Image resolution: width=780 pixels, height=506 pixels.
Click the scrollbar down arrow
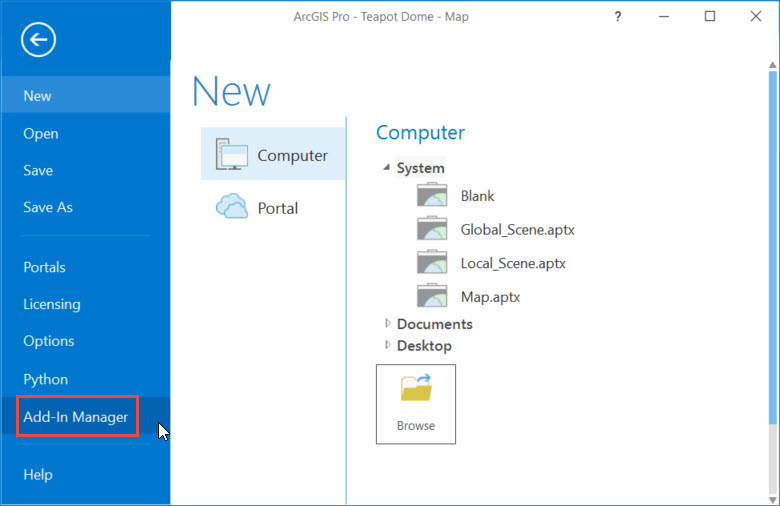(773, 500)
